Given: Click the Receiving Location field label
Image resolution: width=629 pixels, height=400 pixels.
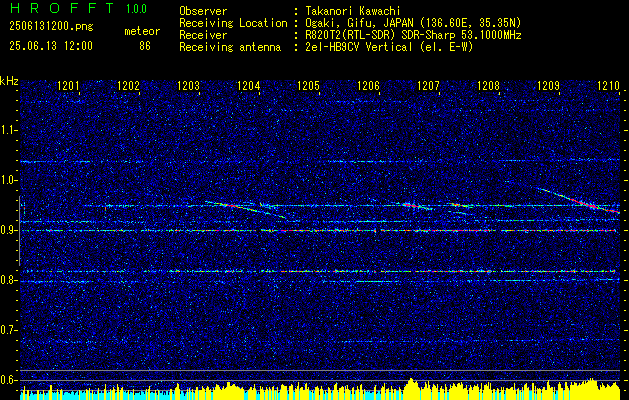Looking at the screenshot, I should tap(233, 23).
